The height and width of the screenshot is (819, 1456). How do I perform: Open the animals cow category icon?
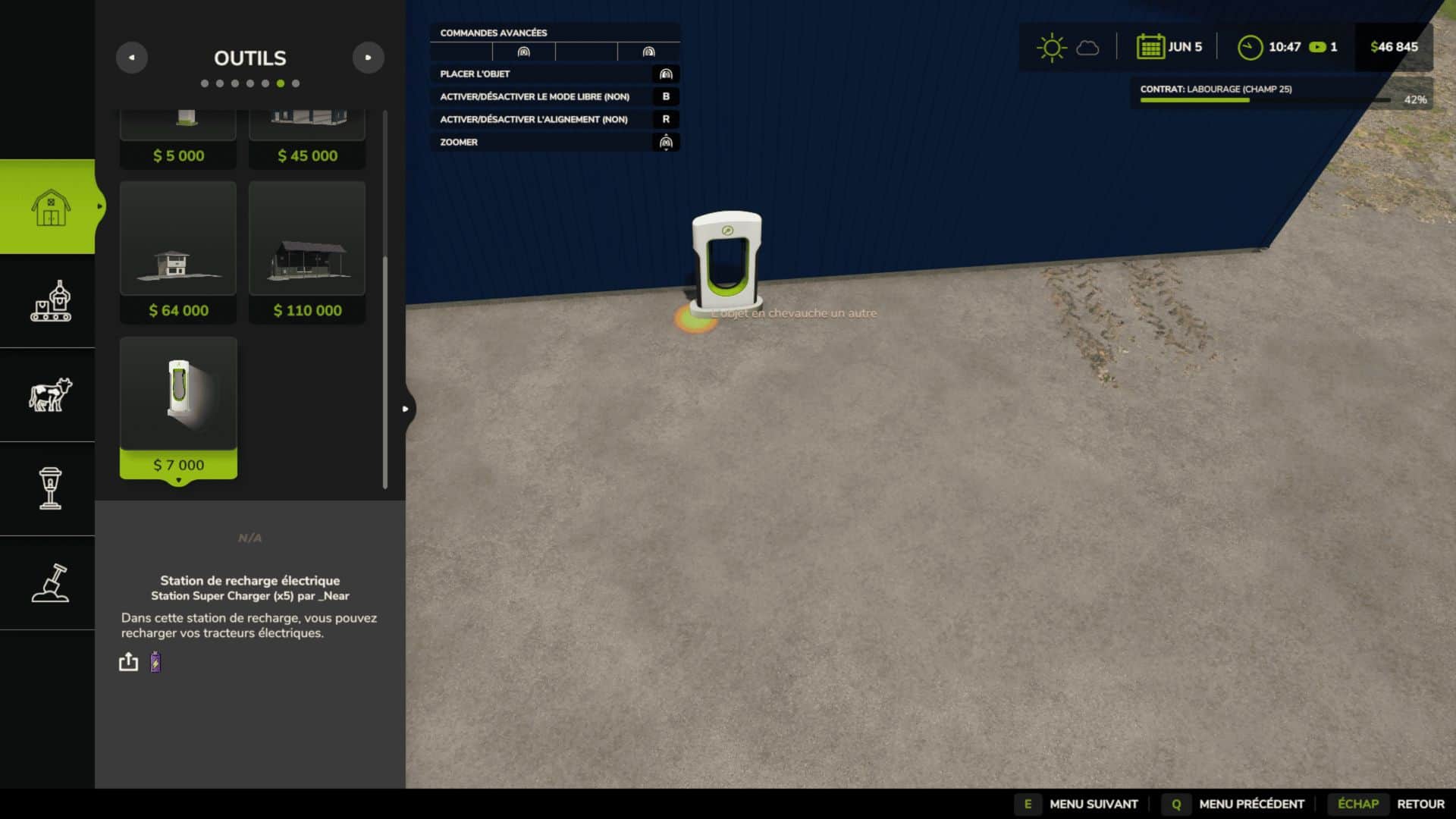coord(50,395)
